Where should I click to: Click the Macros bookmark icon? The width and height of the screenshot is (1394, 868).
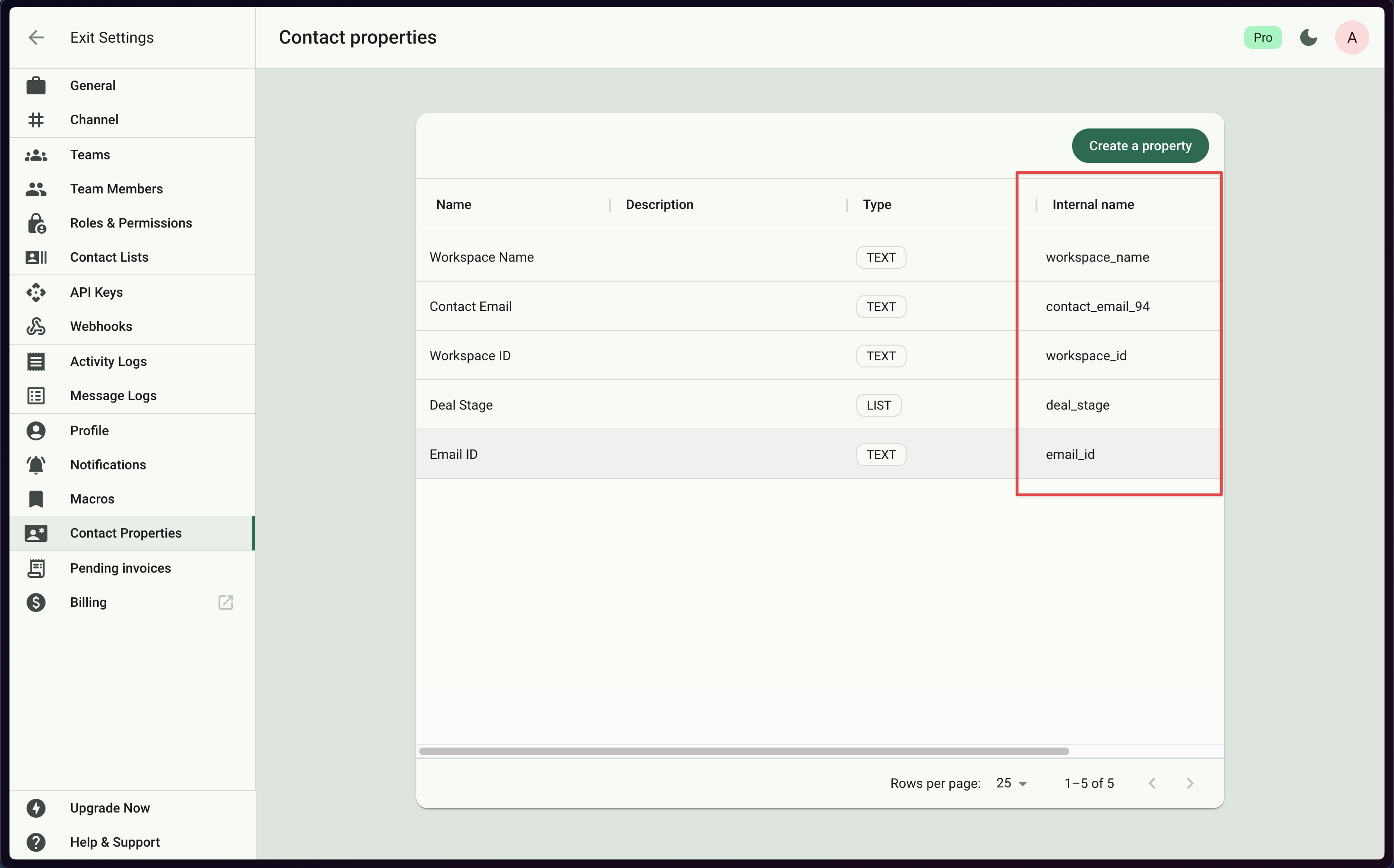coord(36,499)
